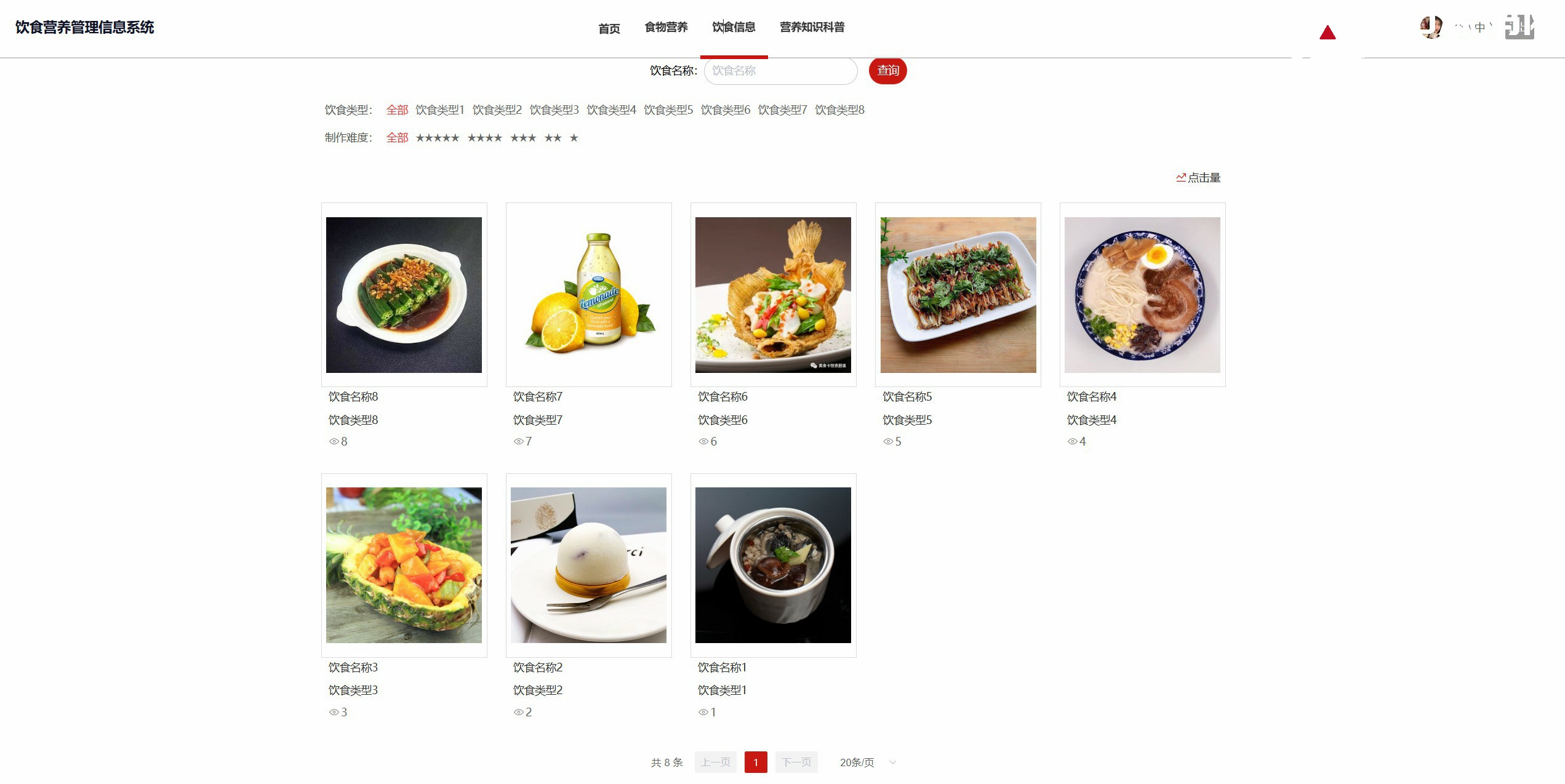This screenshot has width=1565, height=784.
Task: Click the red triangle icon in header
Action: click(1327, 33)
